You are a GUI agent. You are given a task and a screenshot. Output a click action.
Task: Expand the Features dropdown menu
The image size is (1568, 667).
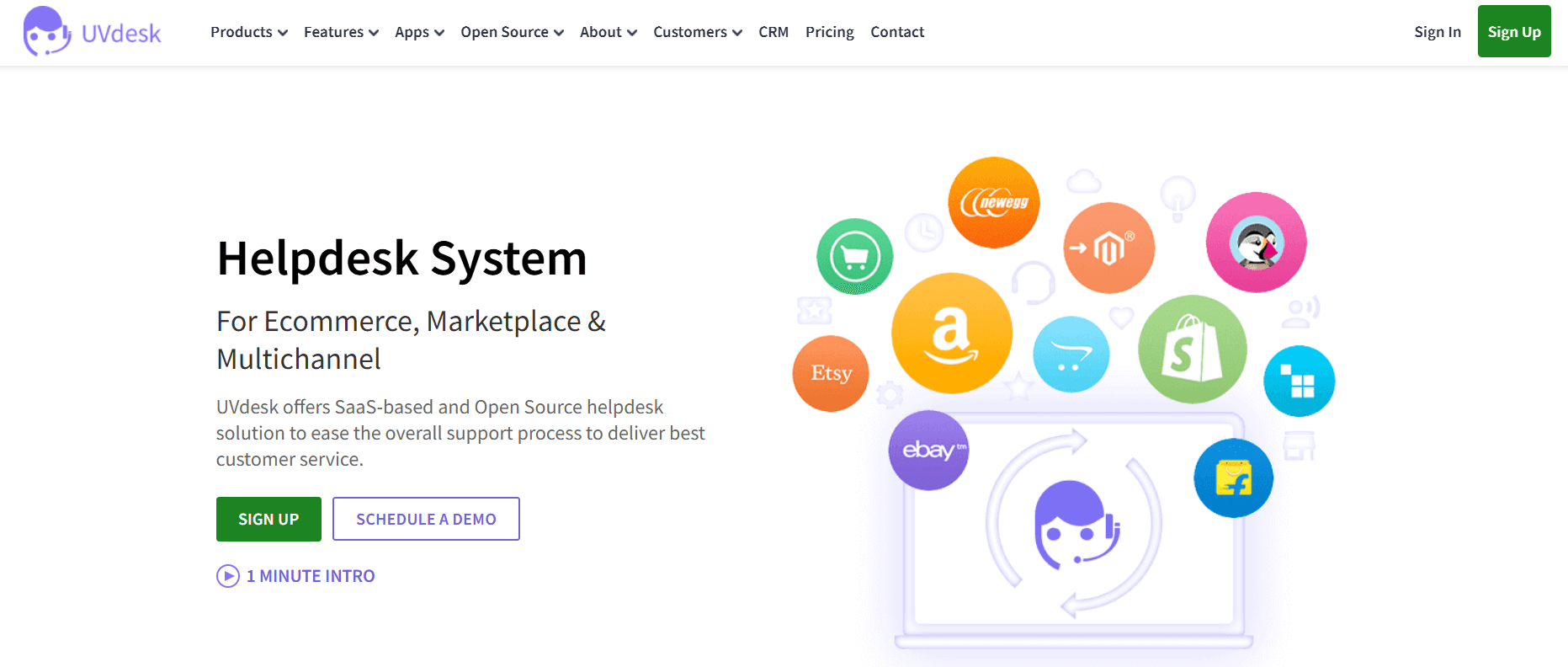pyautogui.click(x=341, y=32)
